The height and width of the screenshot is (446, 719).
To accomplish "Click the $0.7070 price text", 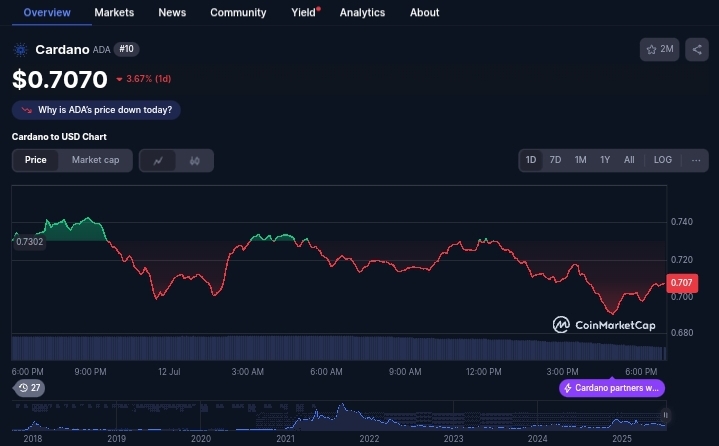I will [60, 79].
